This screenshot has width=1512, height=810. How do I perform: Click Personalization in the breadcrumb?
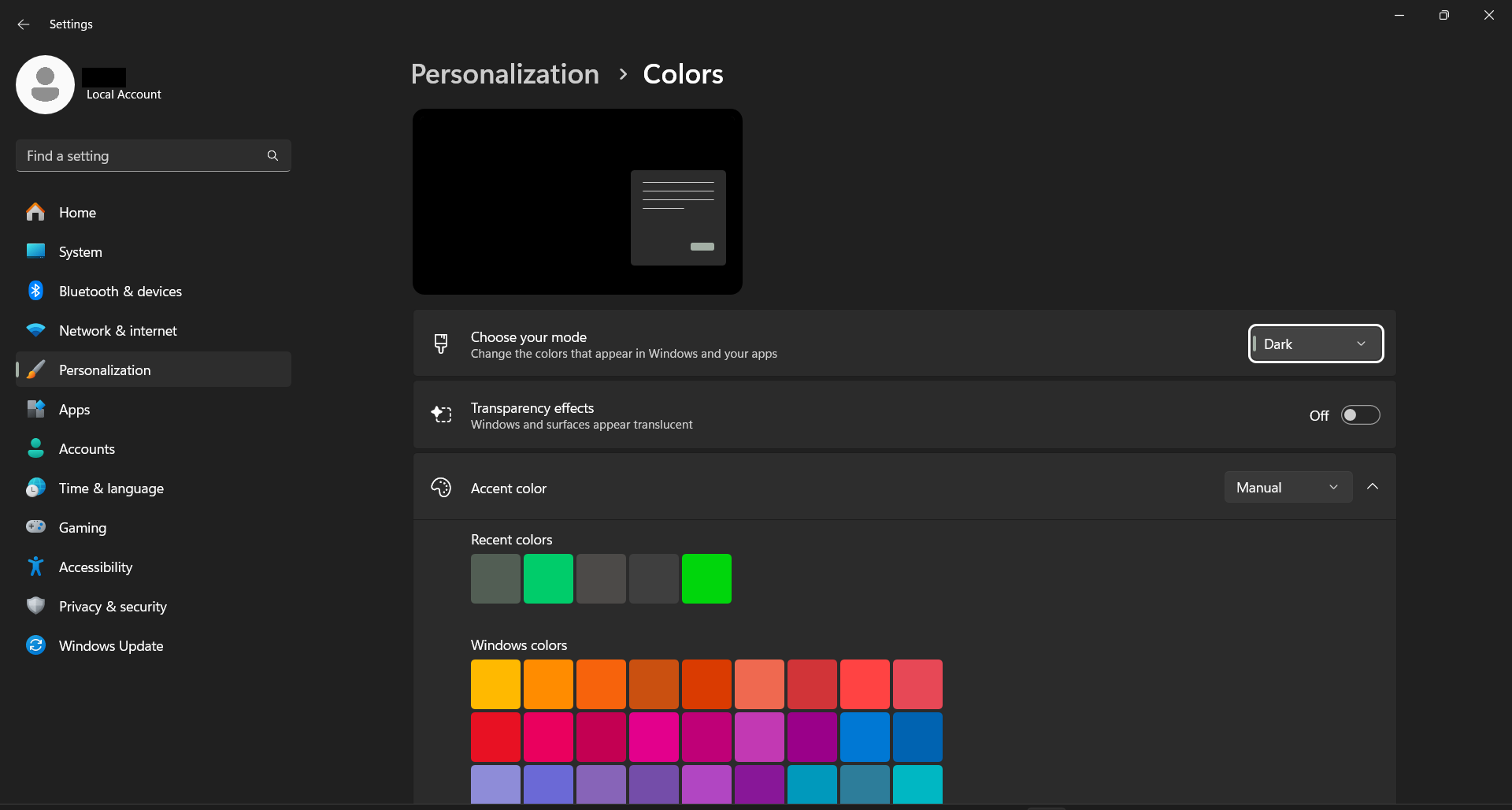point(505,73)
